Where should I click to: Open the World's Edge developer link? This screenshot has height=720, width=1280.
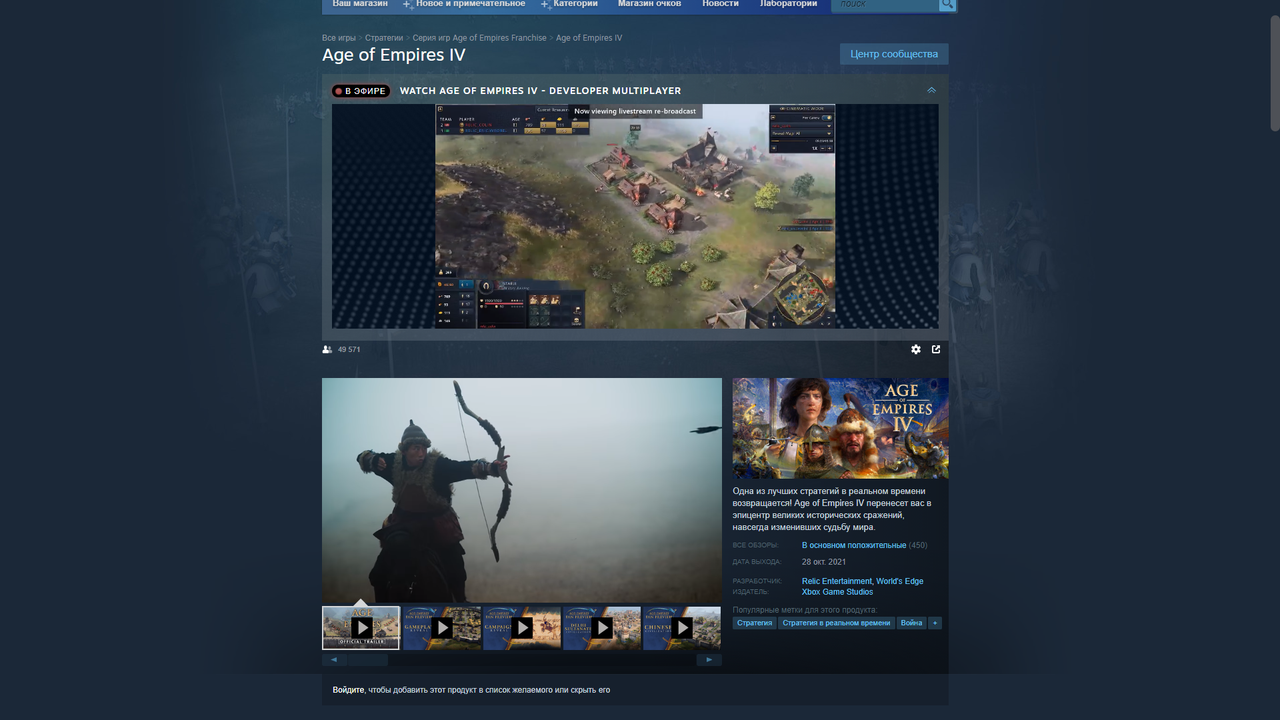[x=900, y=581]
